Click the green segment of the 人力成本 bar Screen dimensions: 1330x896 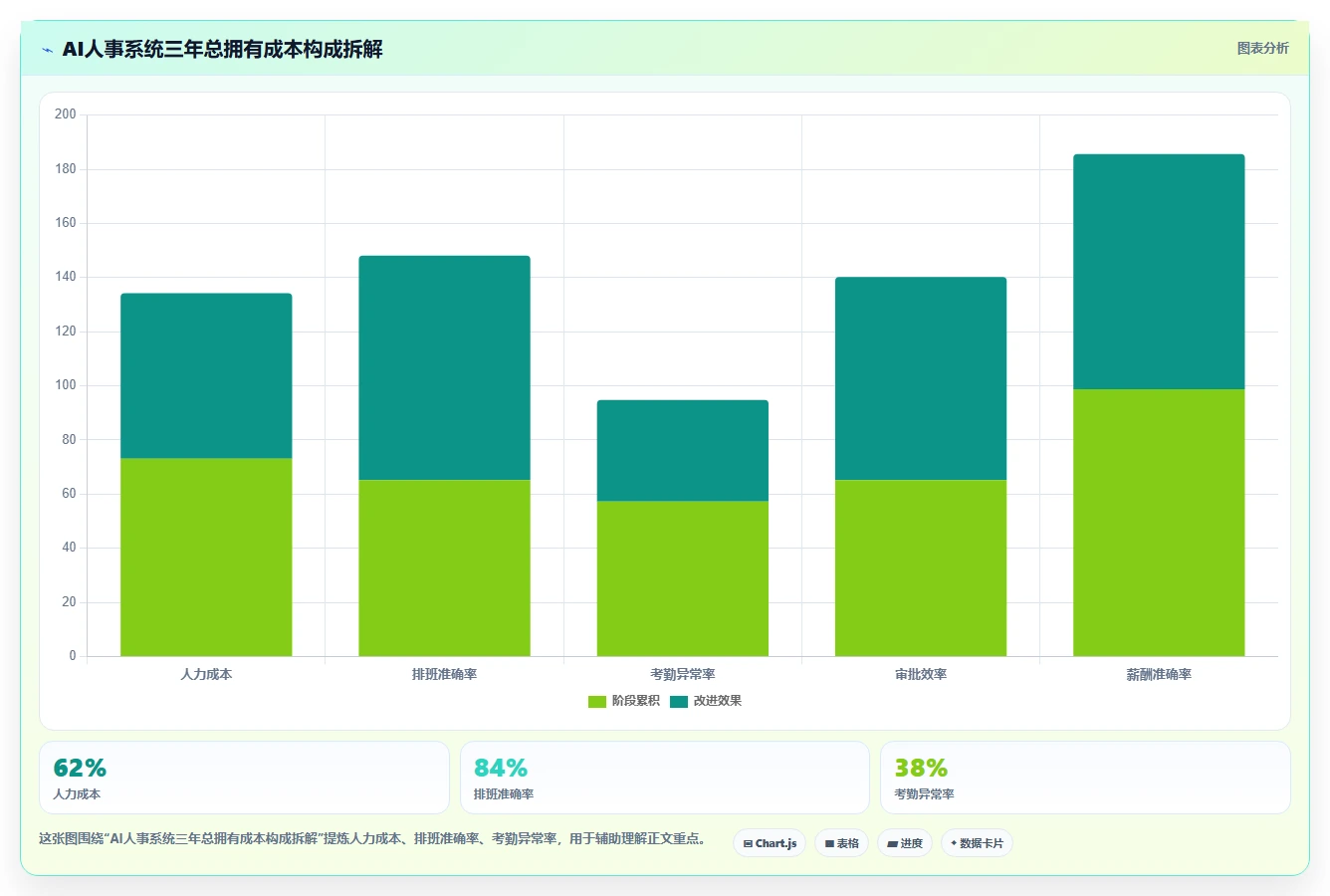point(206,557)
